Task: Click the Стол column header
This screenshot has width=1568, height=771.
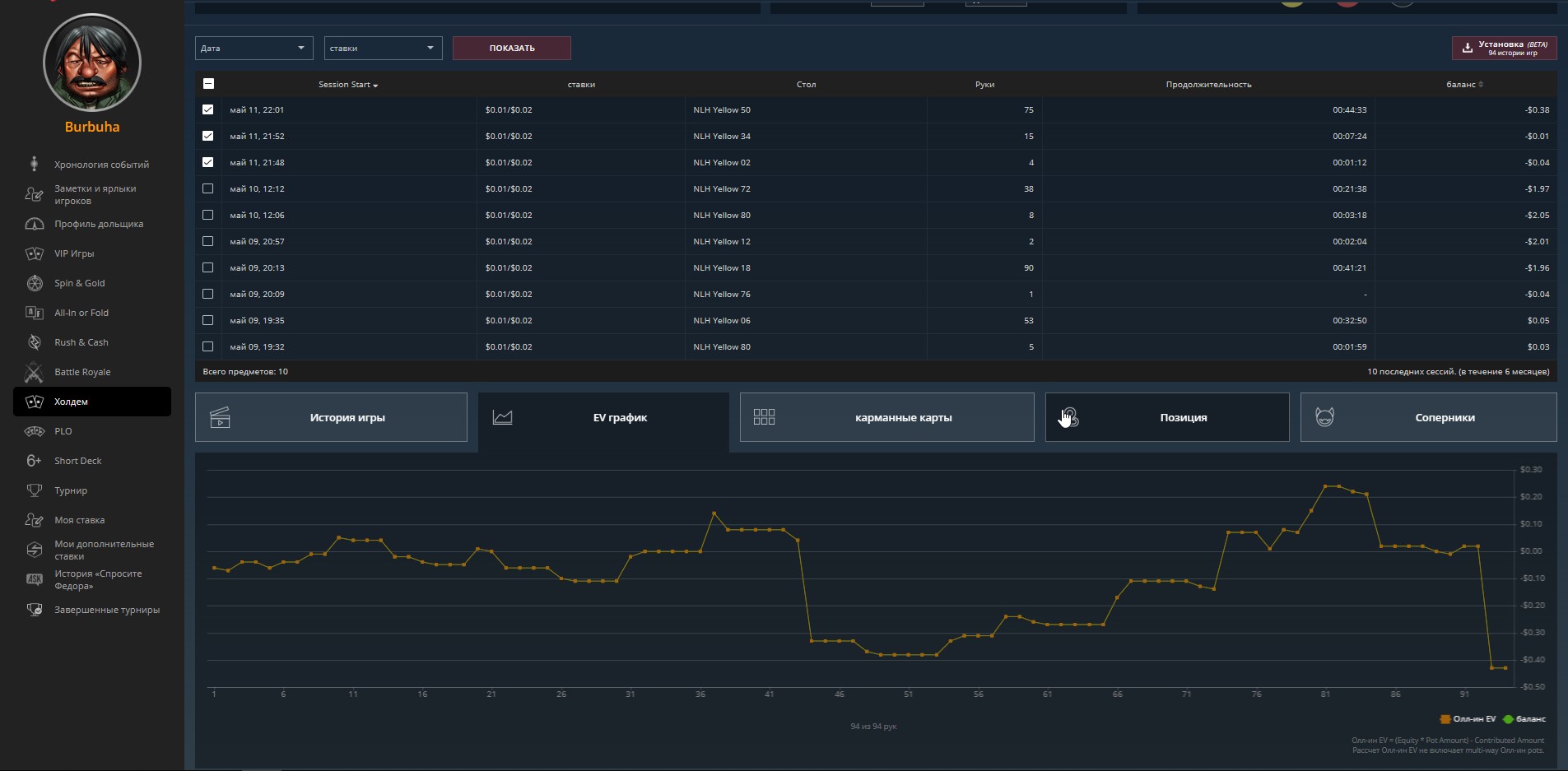Action: pos(806,85)
